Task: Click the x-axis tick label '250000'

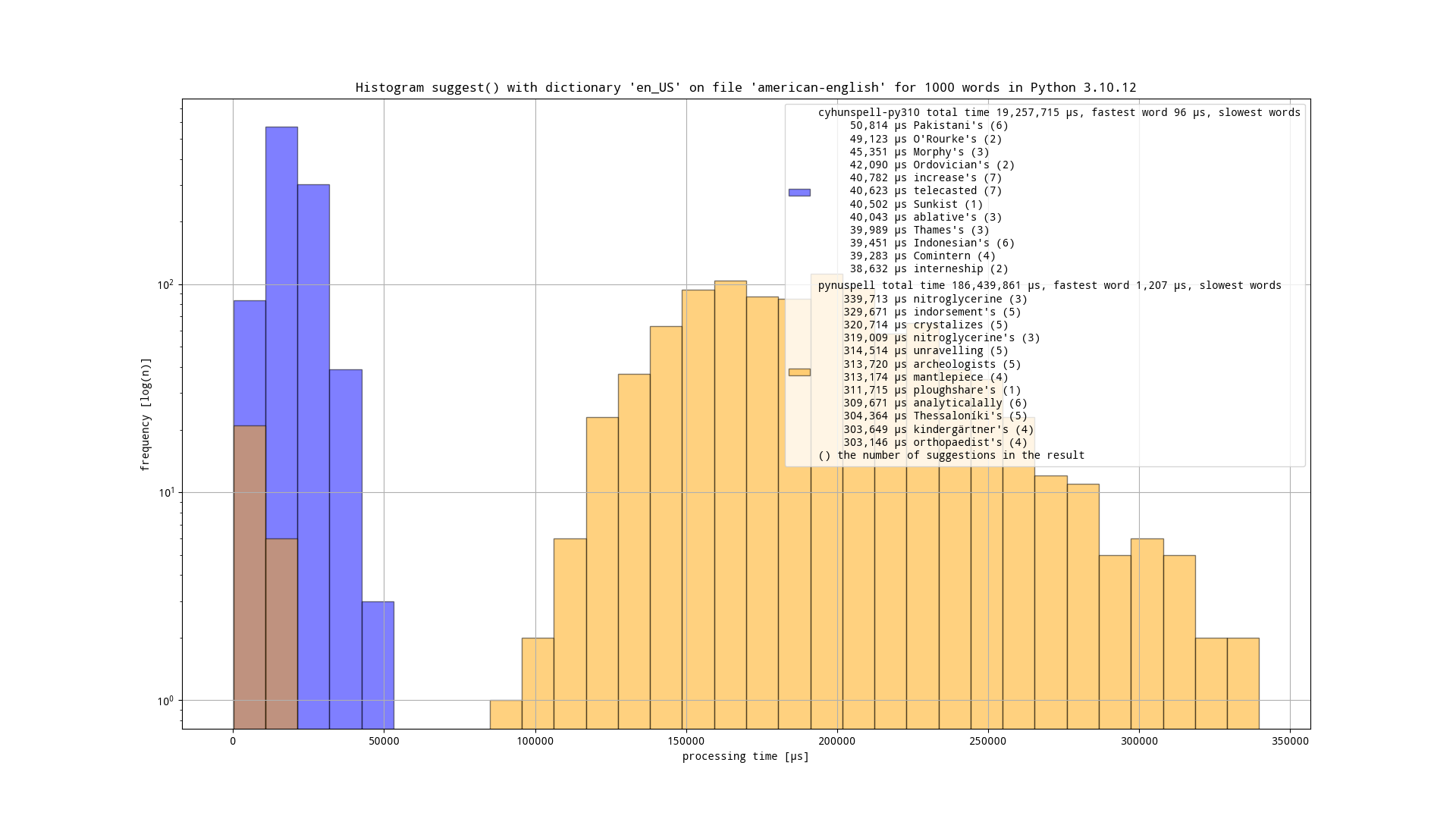Action: pos(988,741)
